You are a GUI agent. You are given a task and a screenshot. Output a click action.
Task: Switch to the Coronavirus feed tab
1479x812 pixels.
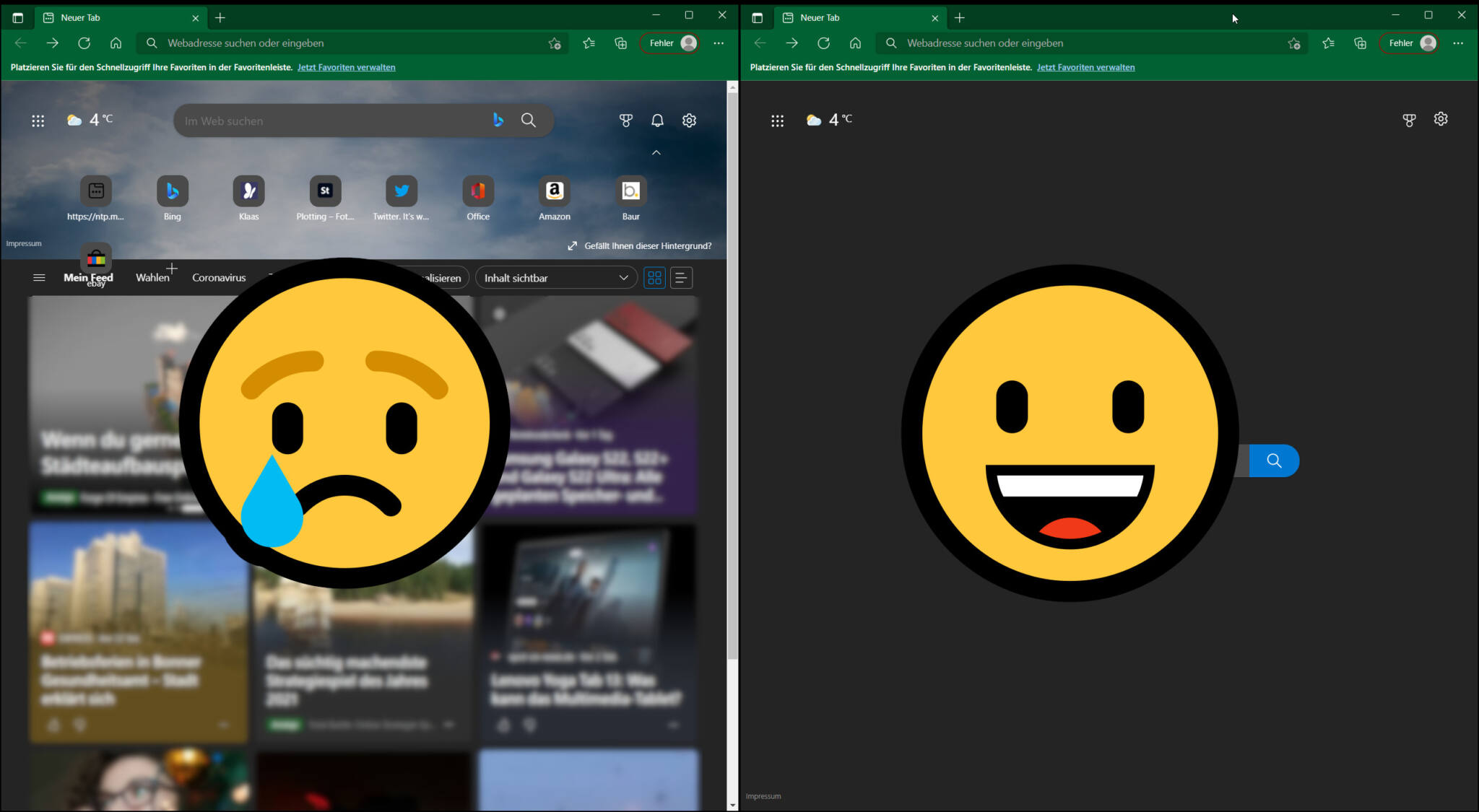tap(219, 277)
